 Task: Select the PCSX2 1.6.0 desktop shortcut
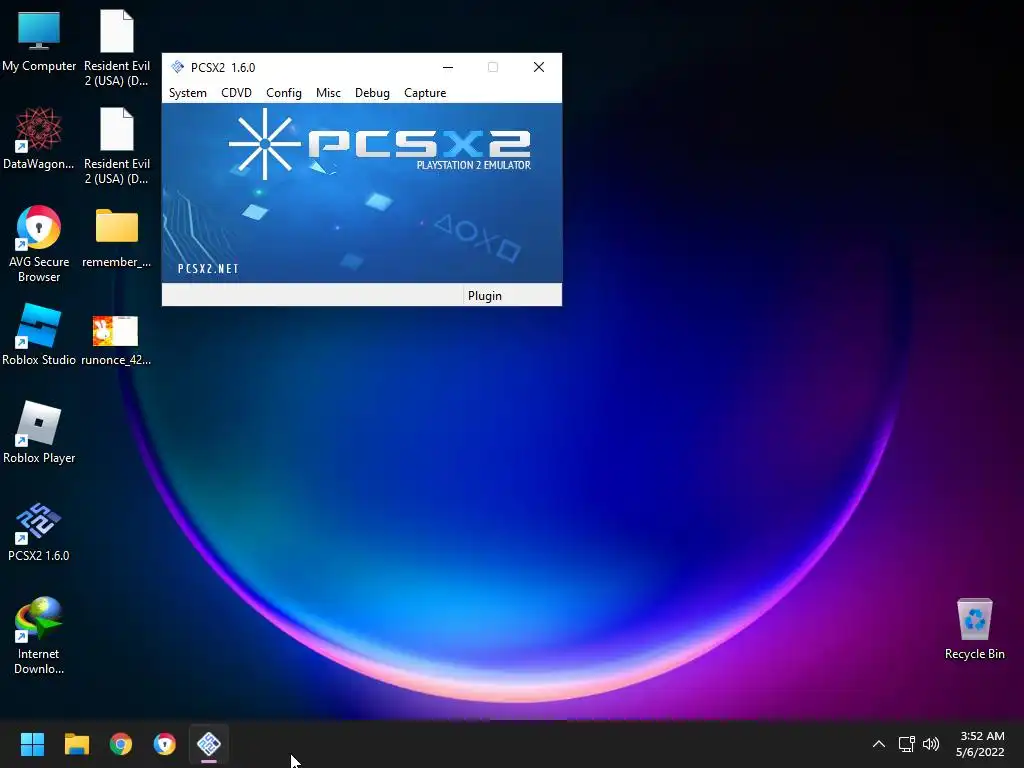click(x=39, y=532)
